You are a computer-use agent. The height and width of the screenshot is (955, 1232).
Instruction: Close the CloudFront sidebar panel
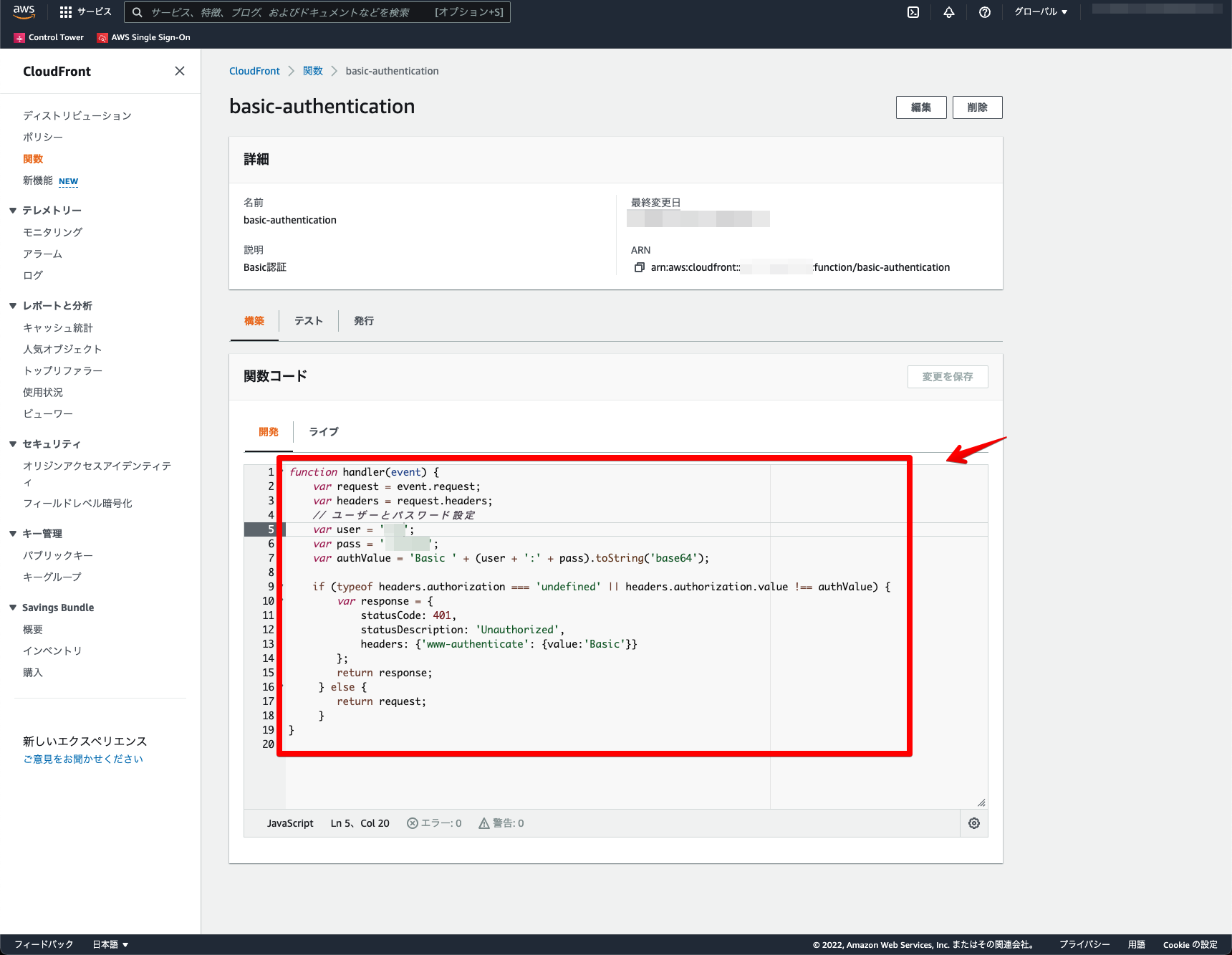pyautogui.click(x=180, y=71)
